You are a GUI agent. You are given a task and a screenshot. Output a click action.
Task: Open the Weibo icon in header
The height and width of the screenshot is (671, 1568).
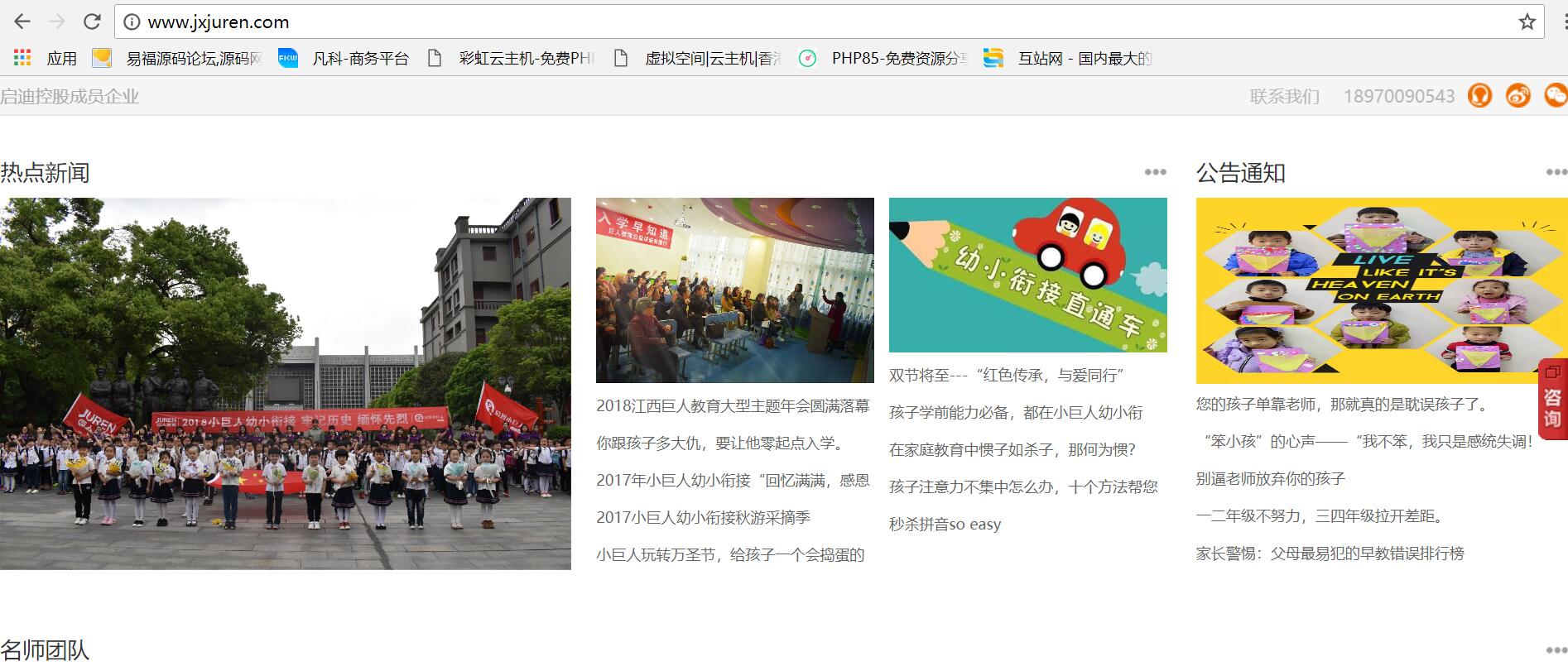coord(1517,96)
